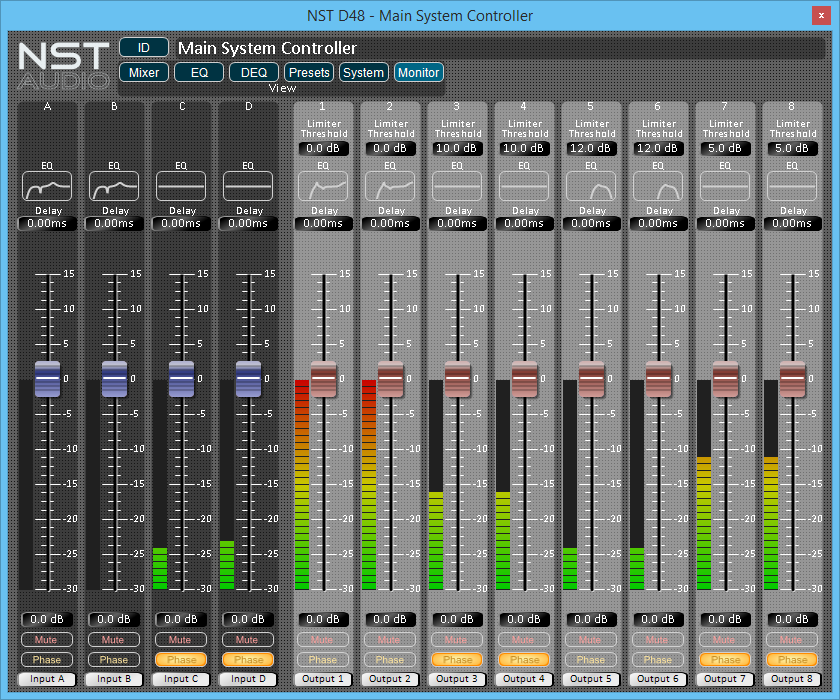Switch to the Mixer view
Image resolution: width=840 pixels, height=700 pixels.
click(x=143, y=72)
